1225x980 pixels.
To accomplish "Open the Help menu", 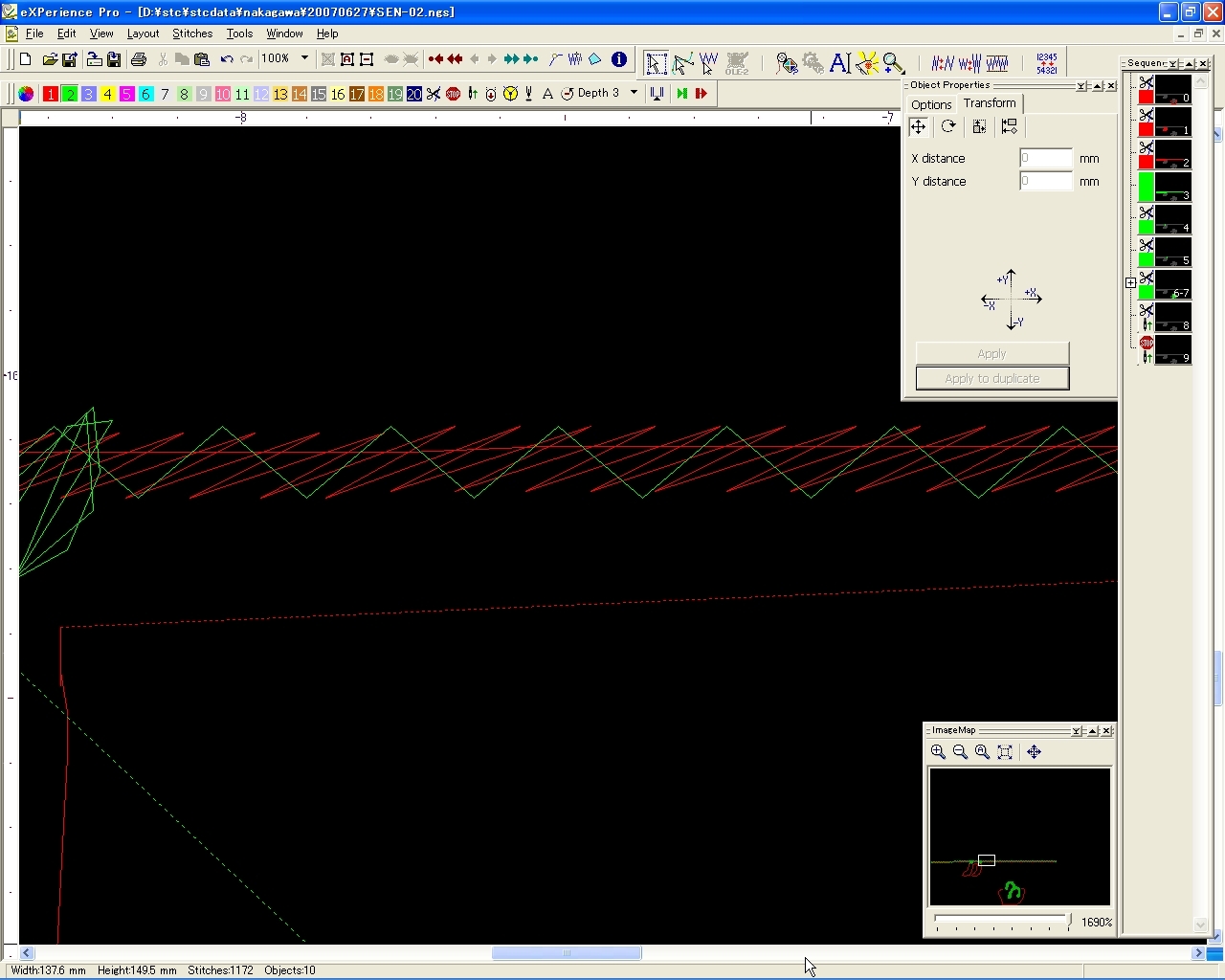I will [327, 33].
